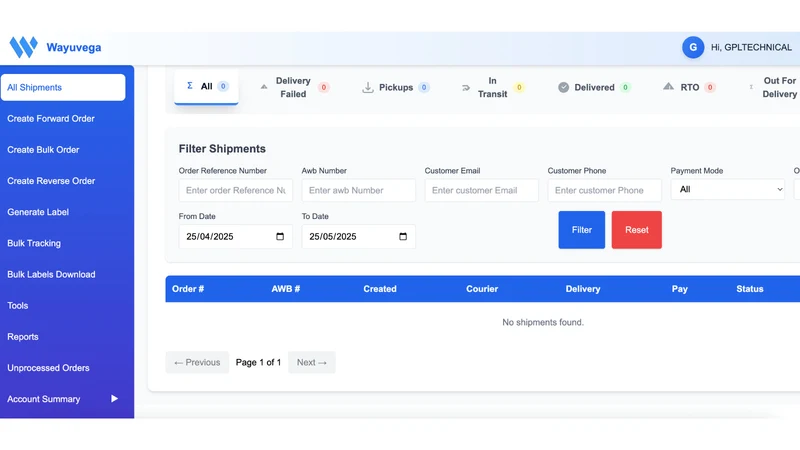Image resolution: width=800 pixels, height=450 pixels.
Task: Click the Pay column header
Action: 680,289
